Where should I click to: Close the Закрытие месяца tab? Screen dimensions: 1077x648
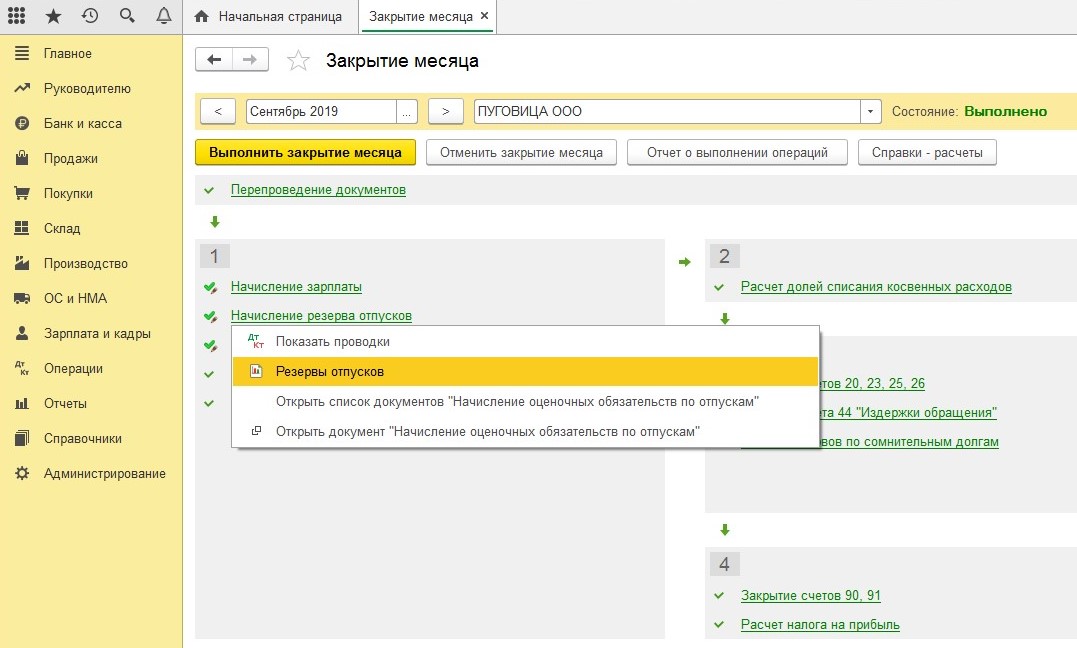pyautogui.click(x=485, y=17)
